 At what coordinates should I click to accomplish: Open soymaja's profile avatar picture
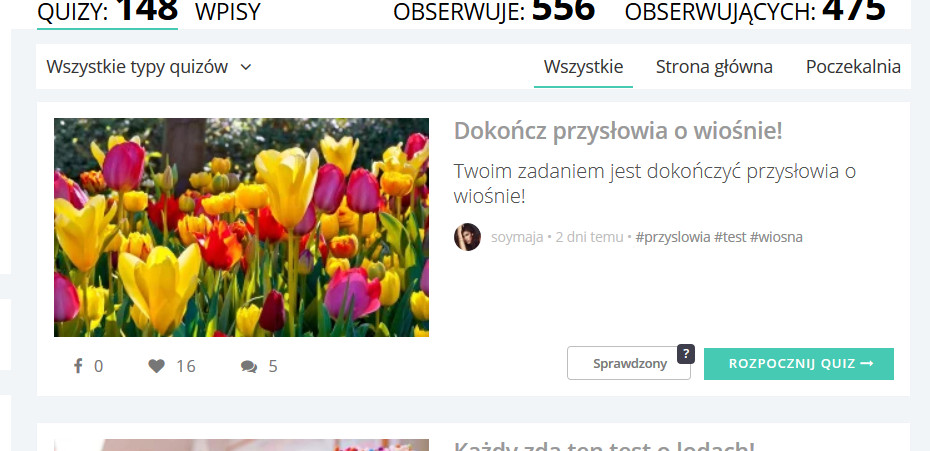[x=467, y=237]
